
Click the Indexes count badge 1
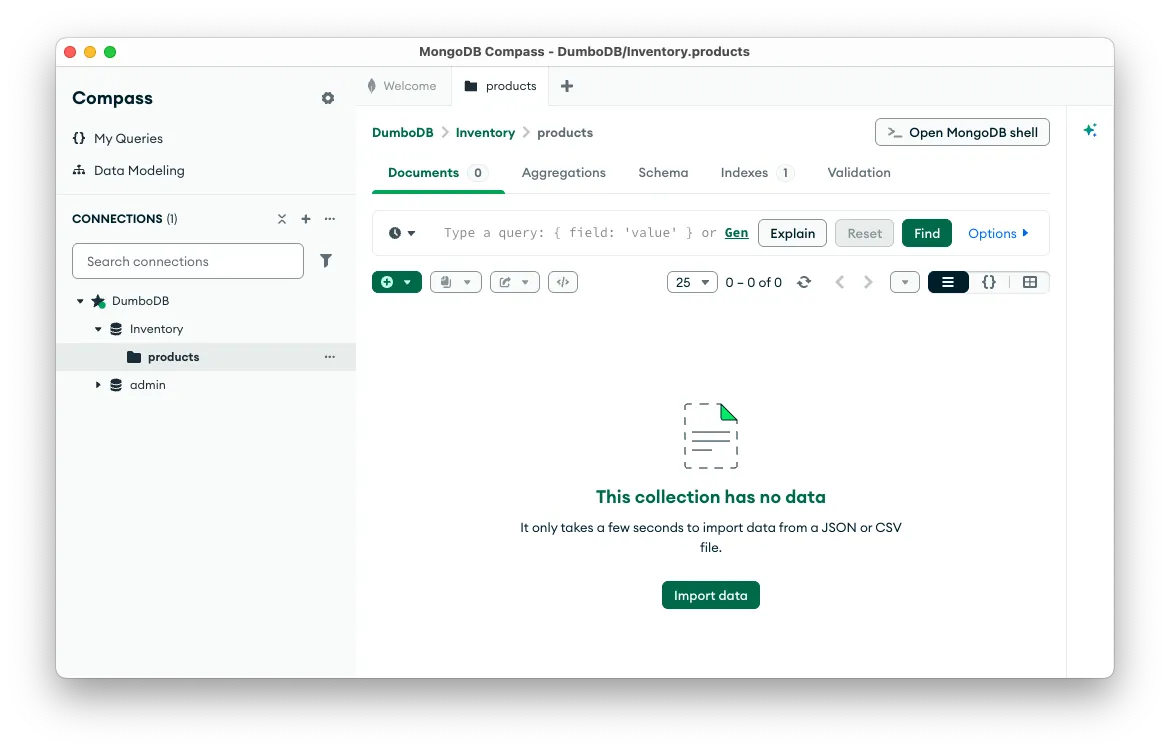(785, 173)
